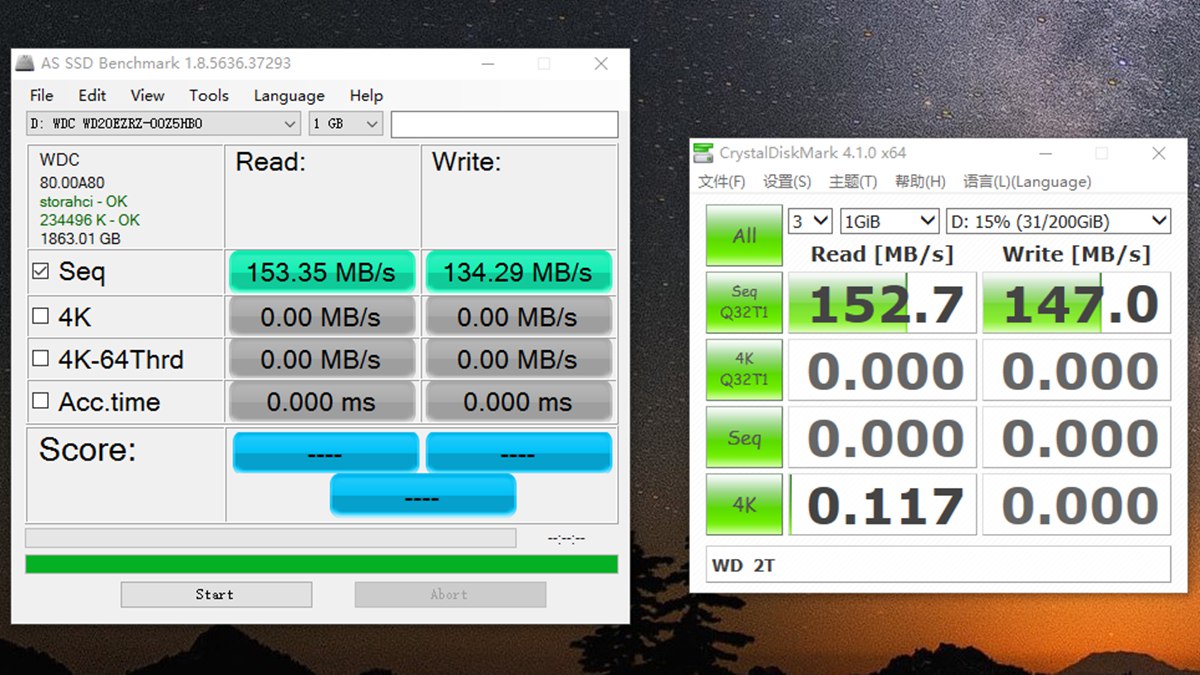This screenshot has height=675, width=1200.
Task: Click the green progress bar
Action: pos(321,565)
